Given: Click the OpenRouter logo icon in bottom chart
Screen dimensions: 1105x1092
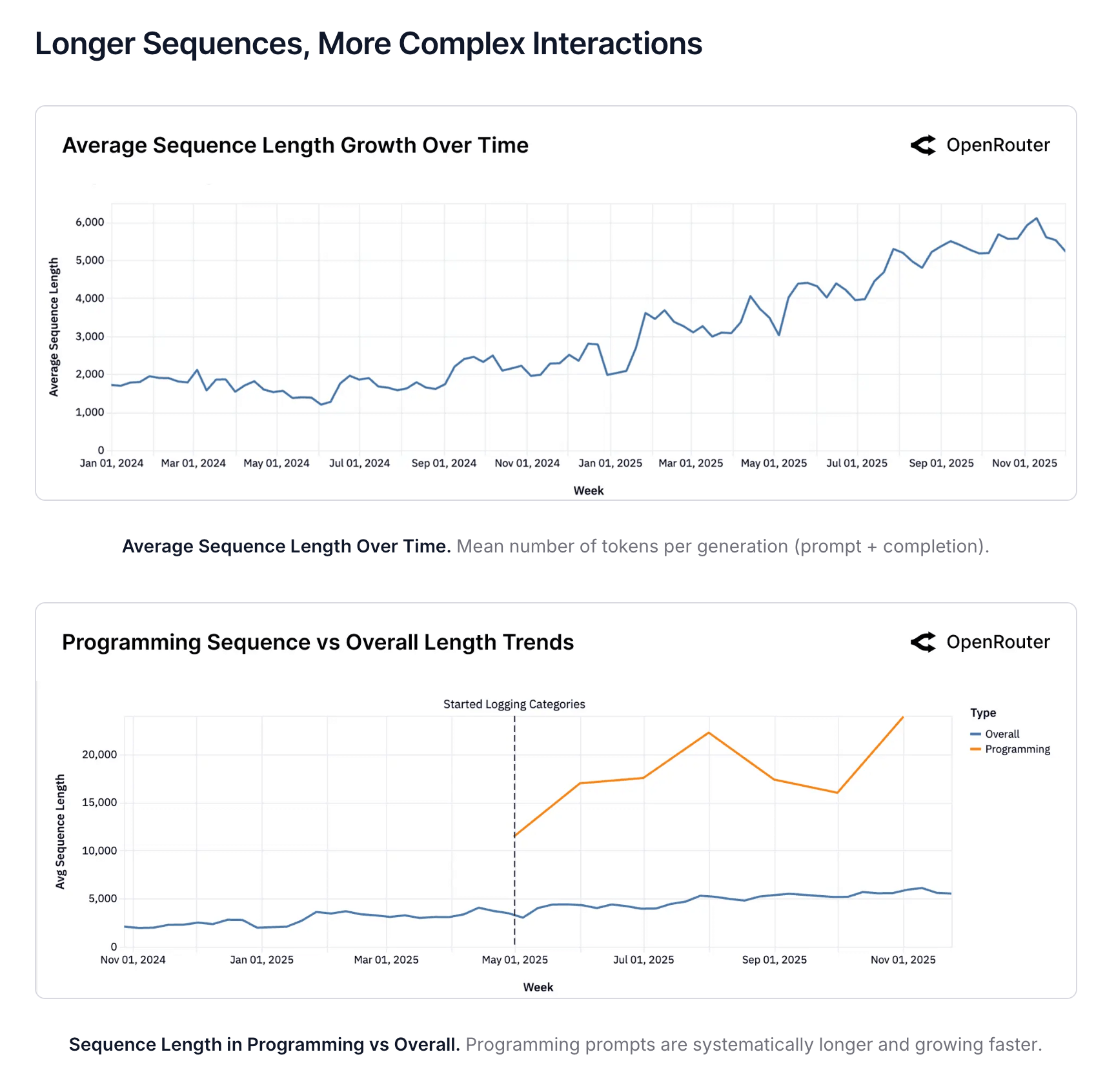Looking at the screenshot, I should [x=923, y=642].
